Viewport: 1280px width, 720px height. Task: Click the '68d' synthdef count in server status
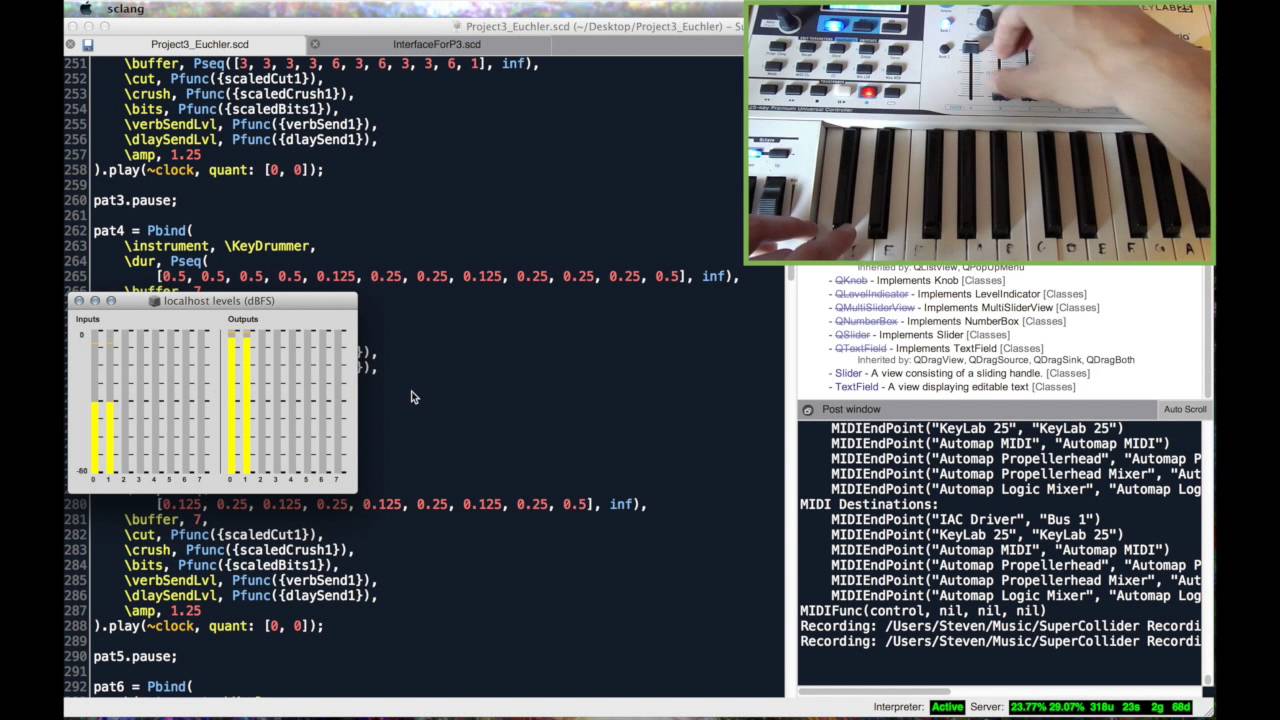pos(1181,707)
